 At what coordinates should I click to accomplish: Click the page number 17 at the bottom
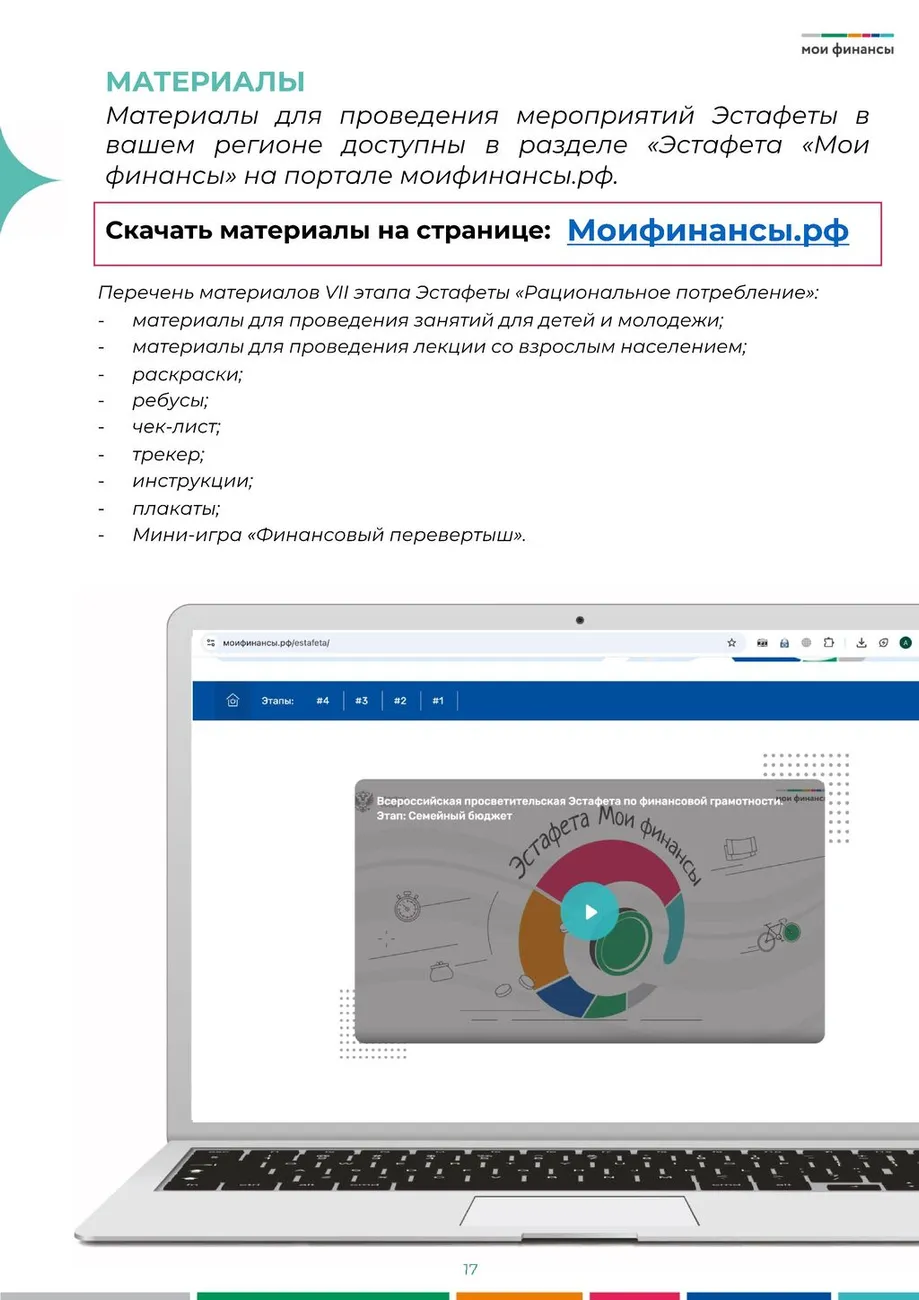click(x=470, y=1269)
